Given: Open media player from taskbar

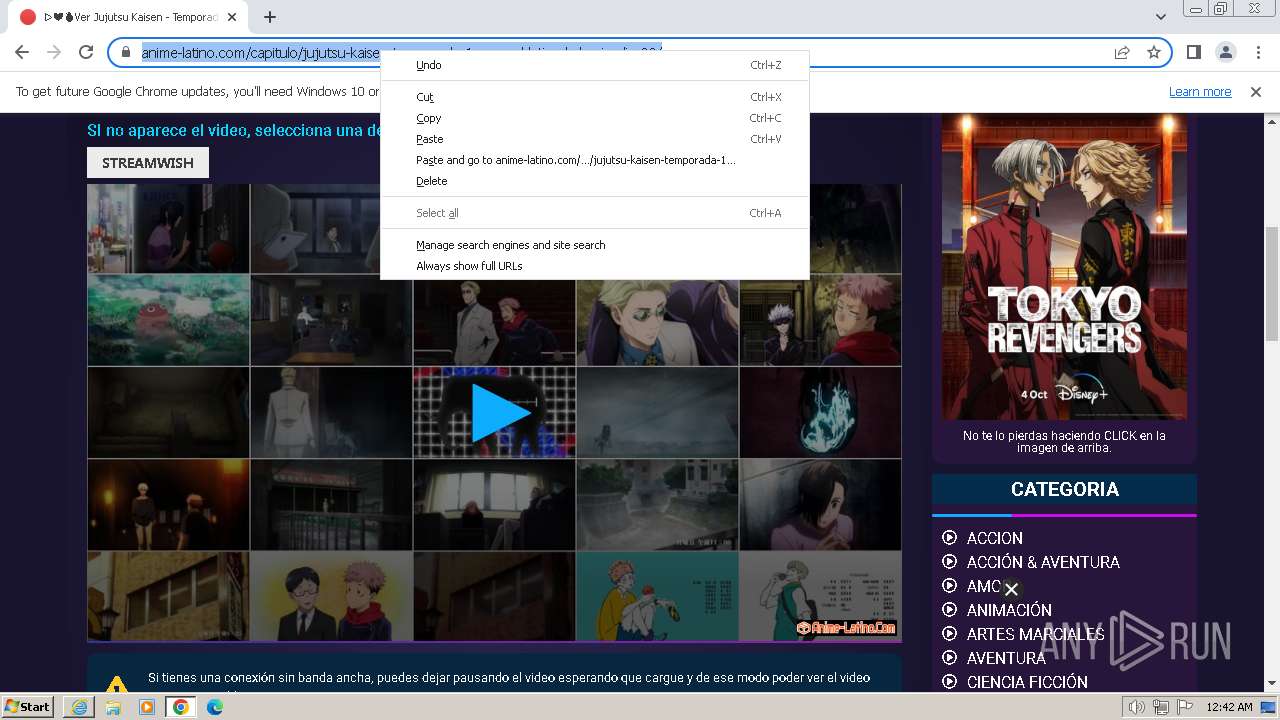Looking at the screenshot, I should [146, 707].
